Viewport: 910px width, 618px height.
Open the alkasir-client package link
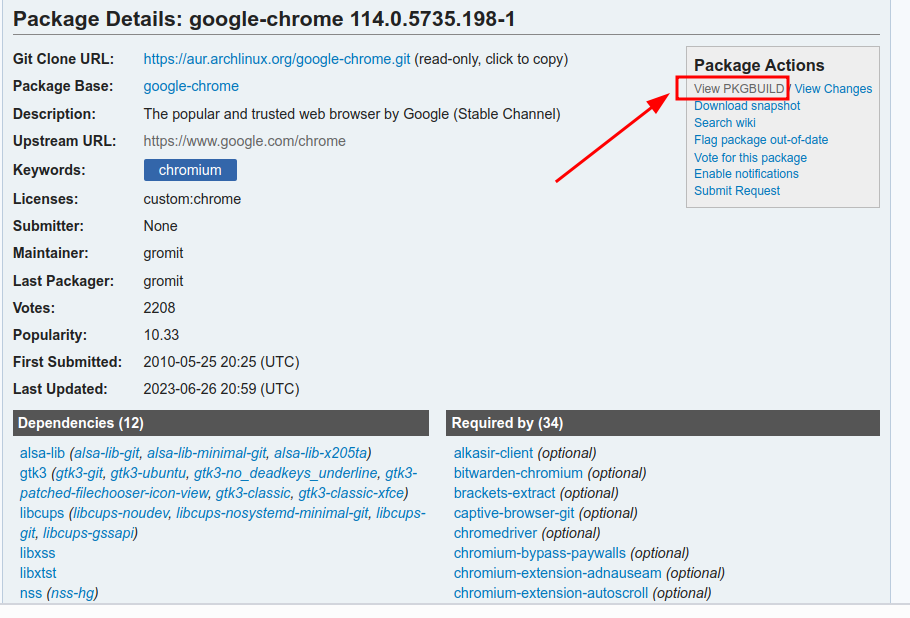(493, 453)
